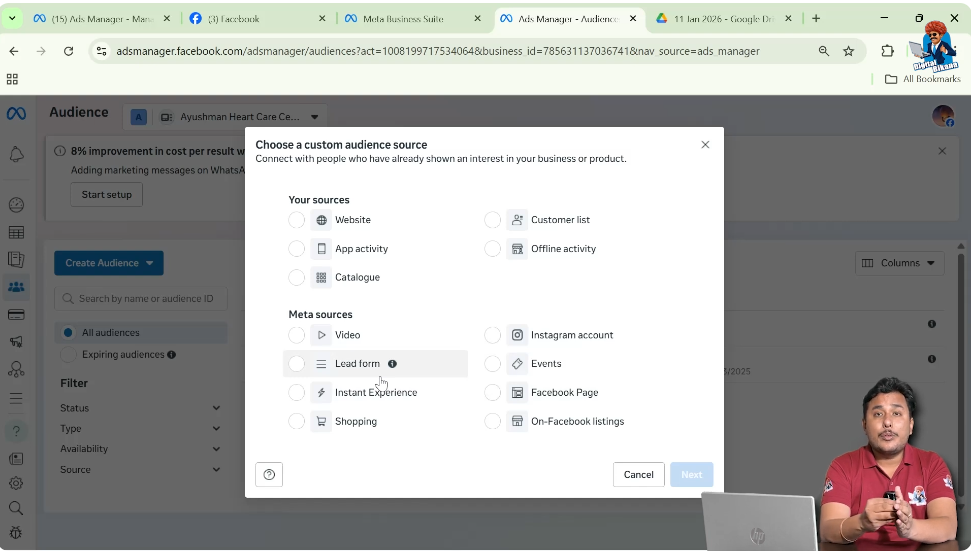The width and height of the screenshot is (971, 551).
Task: Open the Columns dropdown
Action: tap(900, 263)
